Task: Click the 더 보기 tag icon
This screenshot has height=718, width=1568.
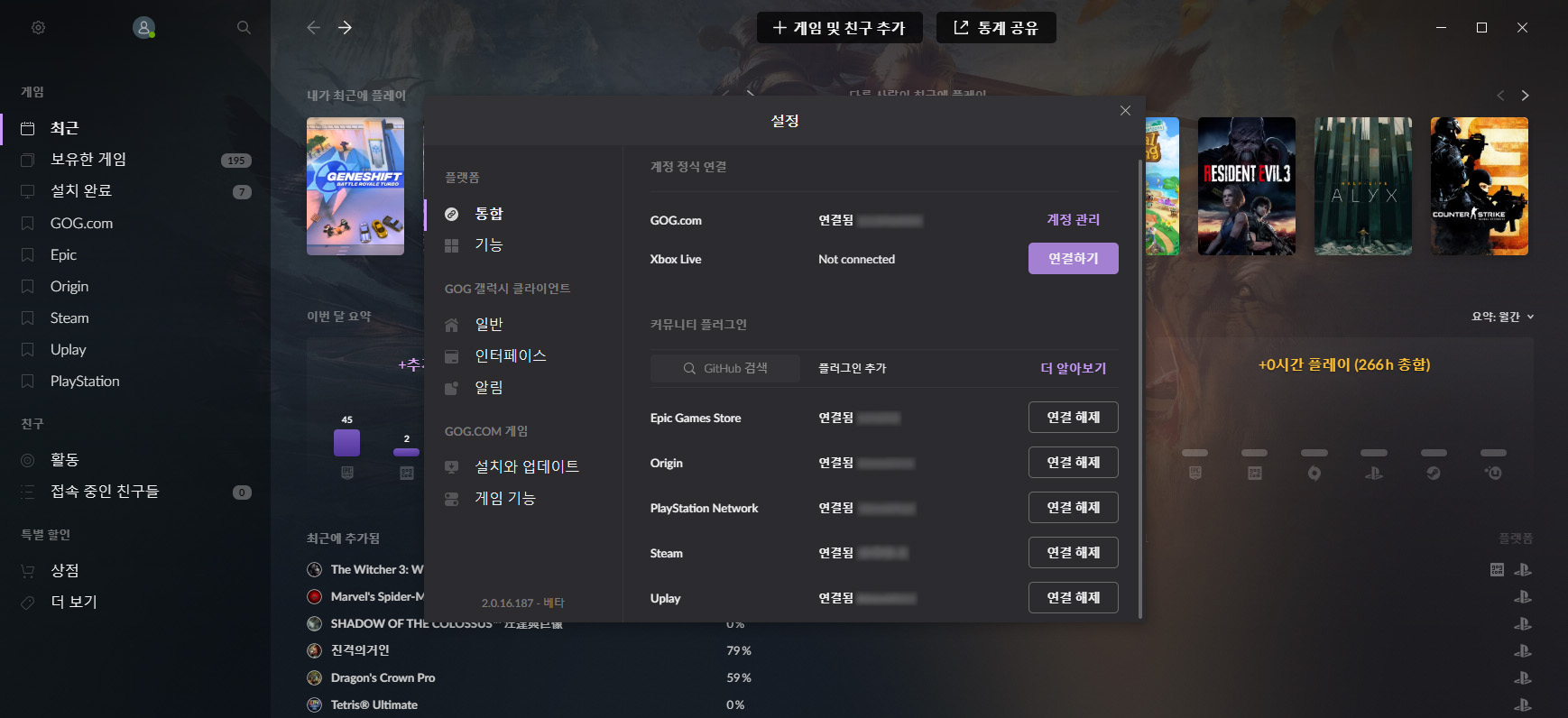Action: point(28,603)
